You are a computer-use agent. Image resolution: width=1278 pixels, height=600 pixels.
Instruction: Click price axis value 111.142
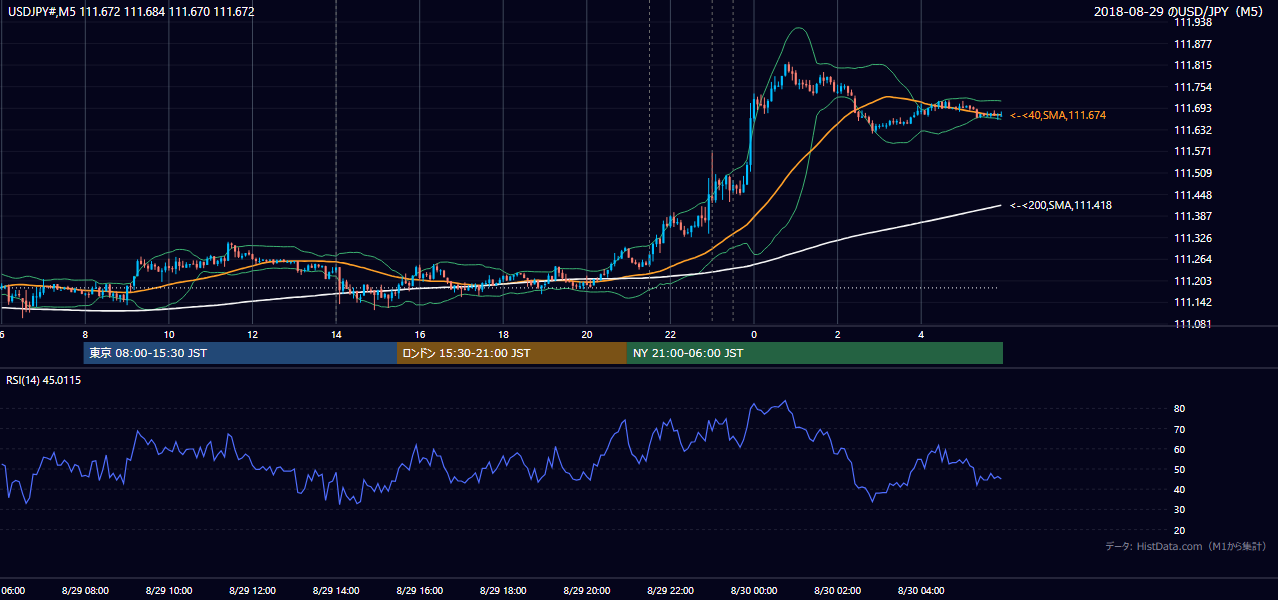(x=1193, y=303)
